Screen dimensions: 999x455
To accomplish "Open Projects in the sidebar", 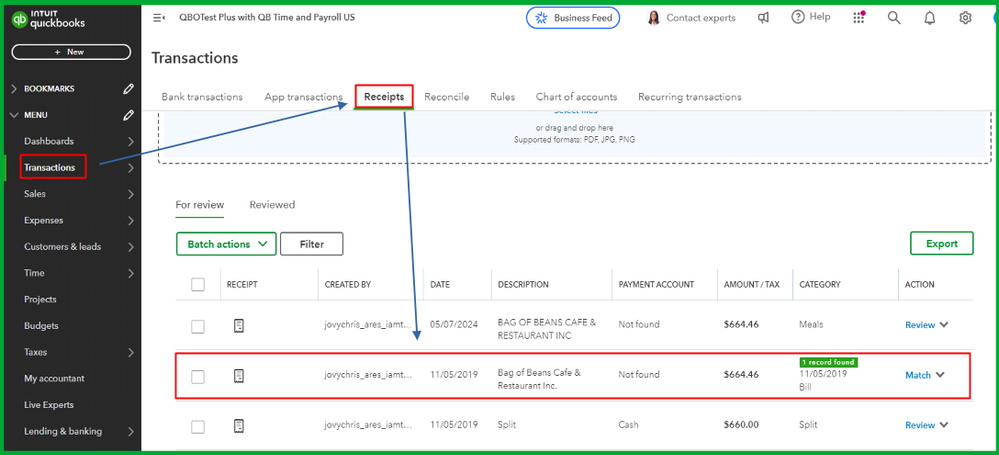I will click(40, 300).
